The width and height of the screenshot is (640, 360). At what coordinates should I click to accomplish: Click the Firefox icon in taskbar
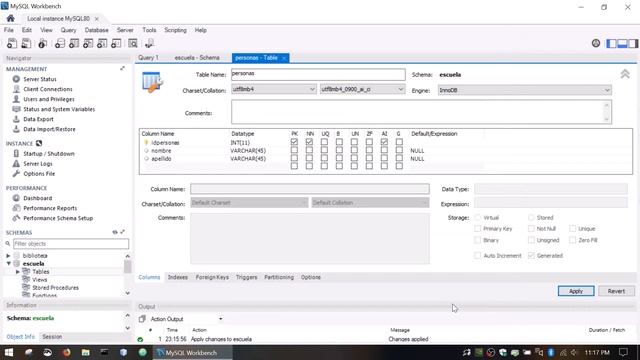66,352
